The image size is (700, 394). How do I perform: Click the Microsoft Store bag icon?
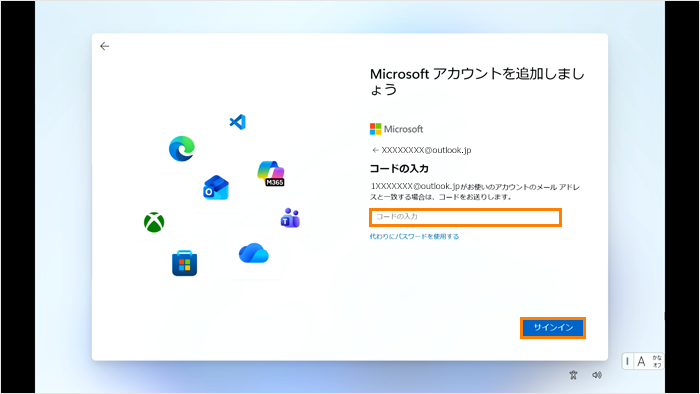pyautogui.click(x=184, y=263)
